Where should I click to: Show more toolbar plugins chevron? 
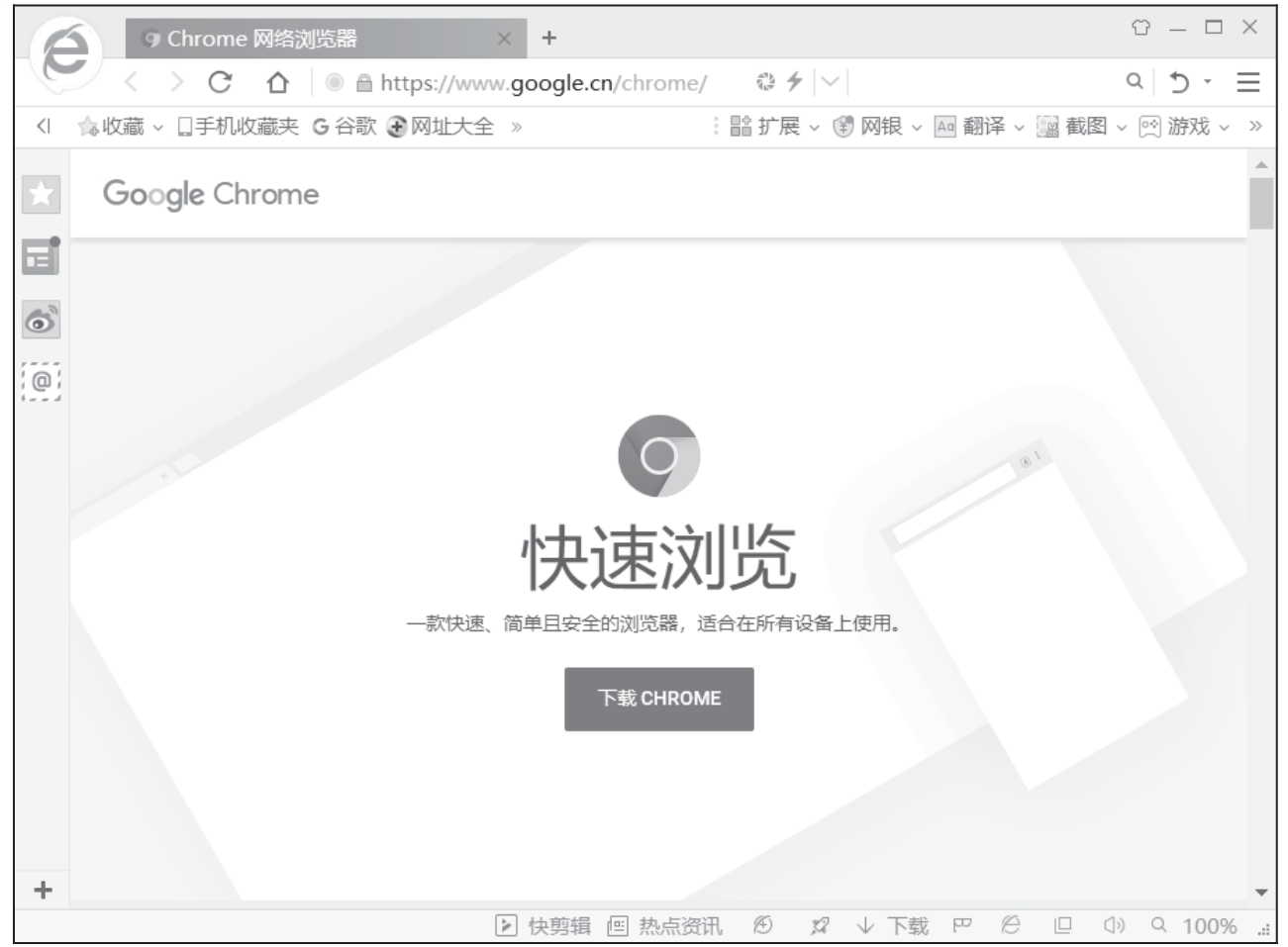(1255, 127)
